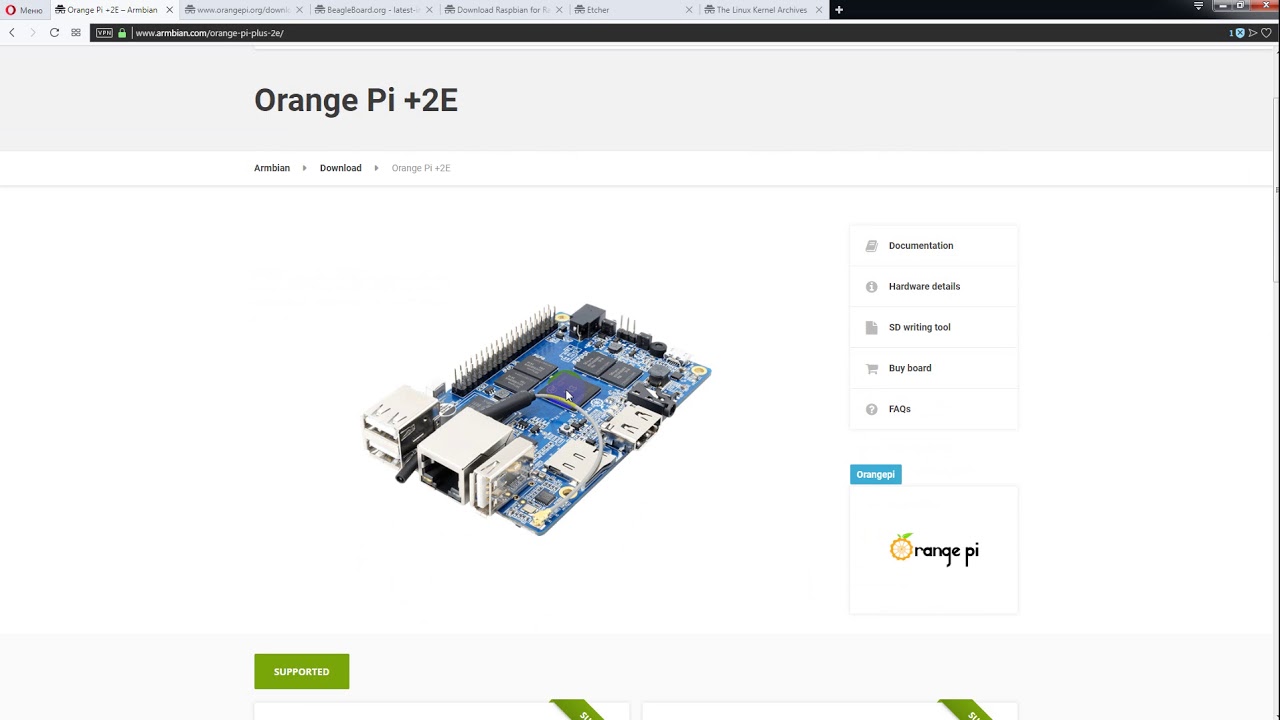The width and height of the screenshot is (1280, 720).
Task: Click the Armbian breadcrumb link
Action: (x=272, y=168)
